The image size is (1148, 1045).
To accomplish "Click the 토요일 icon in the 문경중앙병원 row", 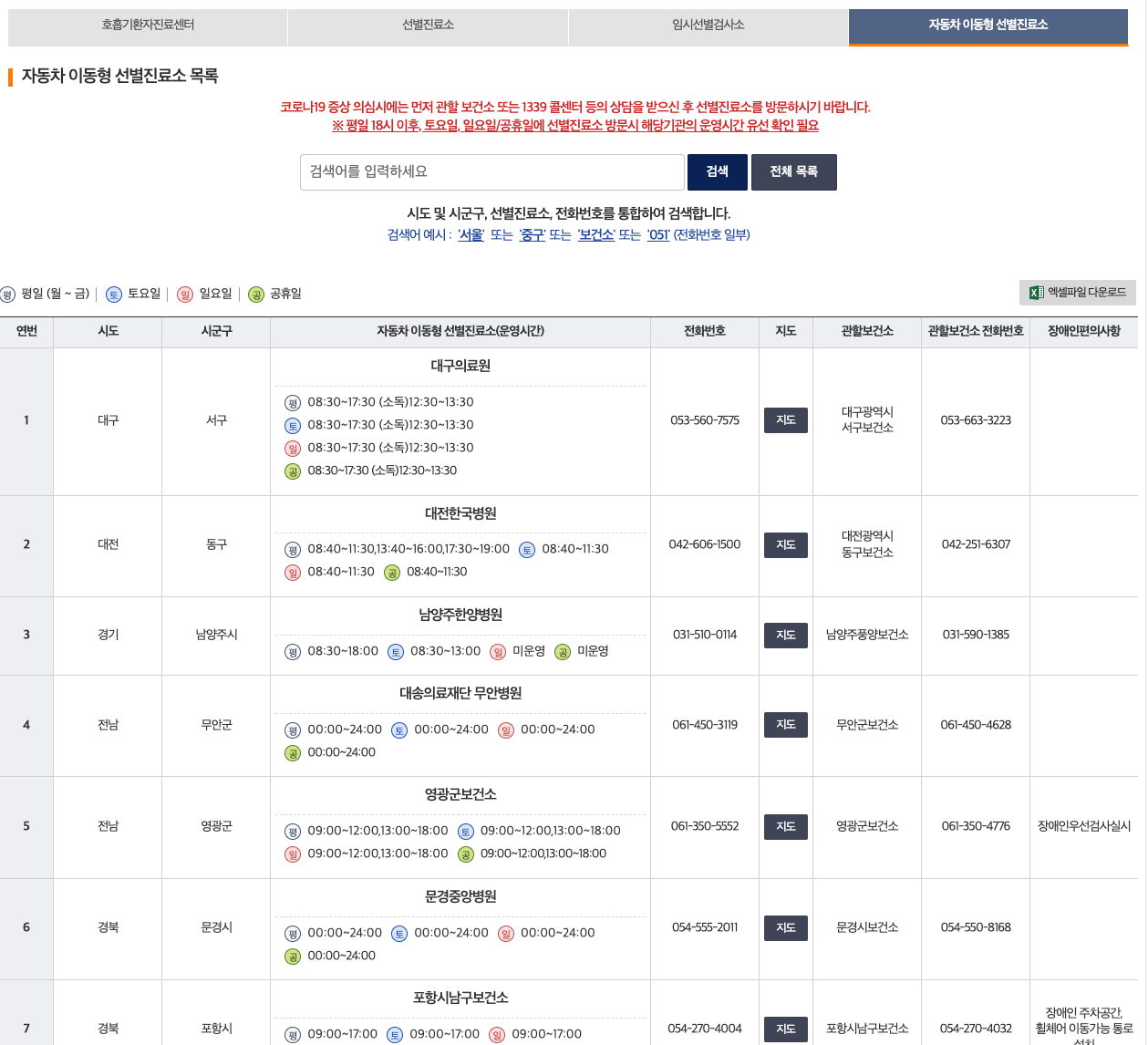I will pyautogui.click(x=399, y=934).
